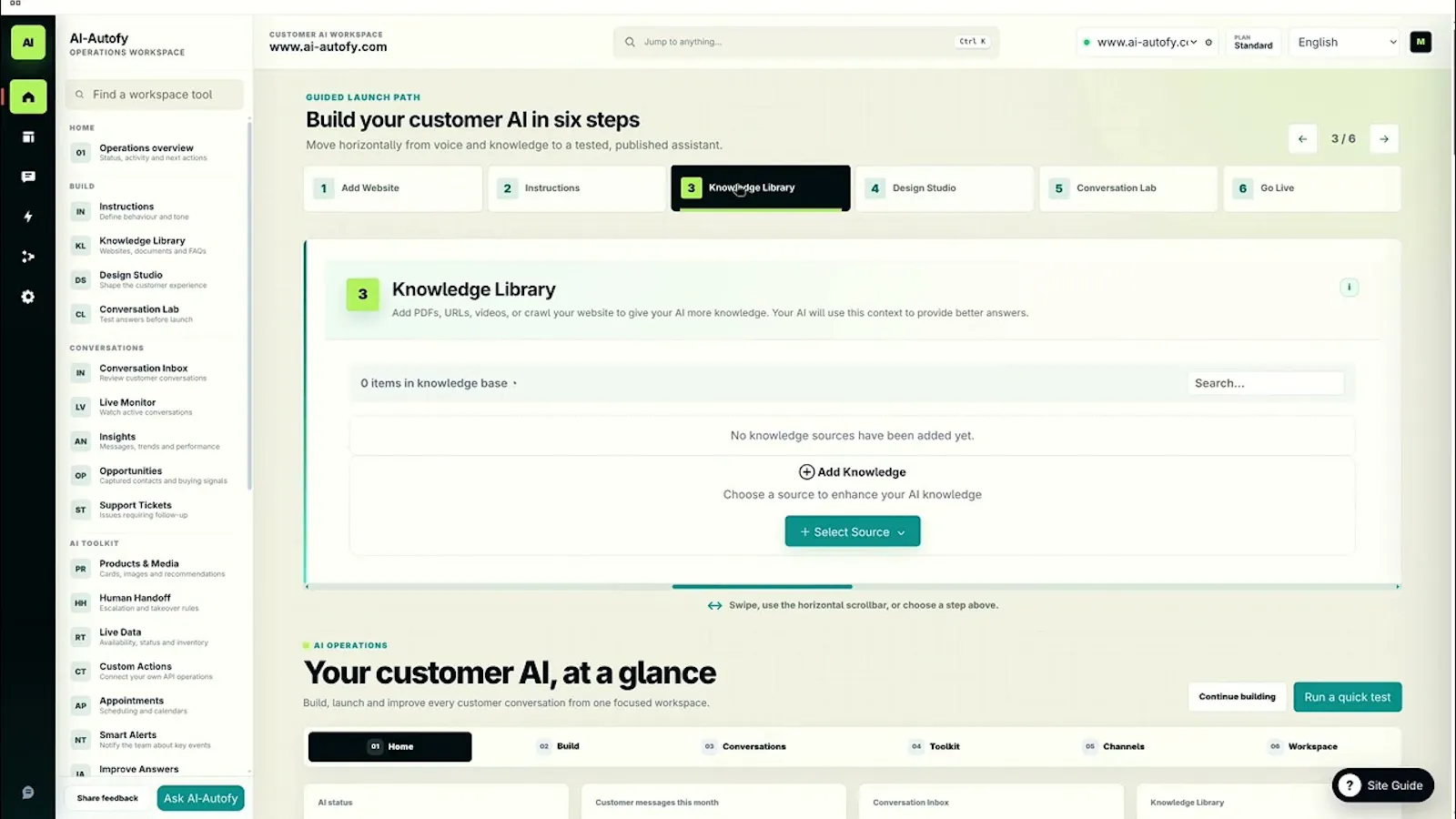The height and width of the screenshot is (819, 1456).
Task: Switch to the 06 Workspace tab
Action: coord(1303,746)
